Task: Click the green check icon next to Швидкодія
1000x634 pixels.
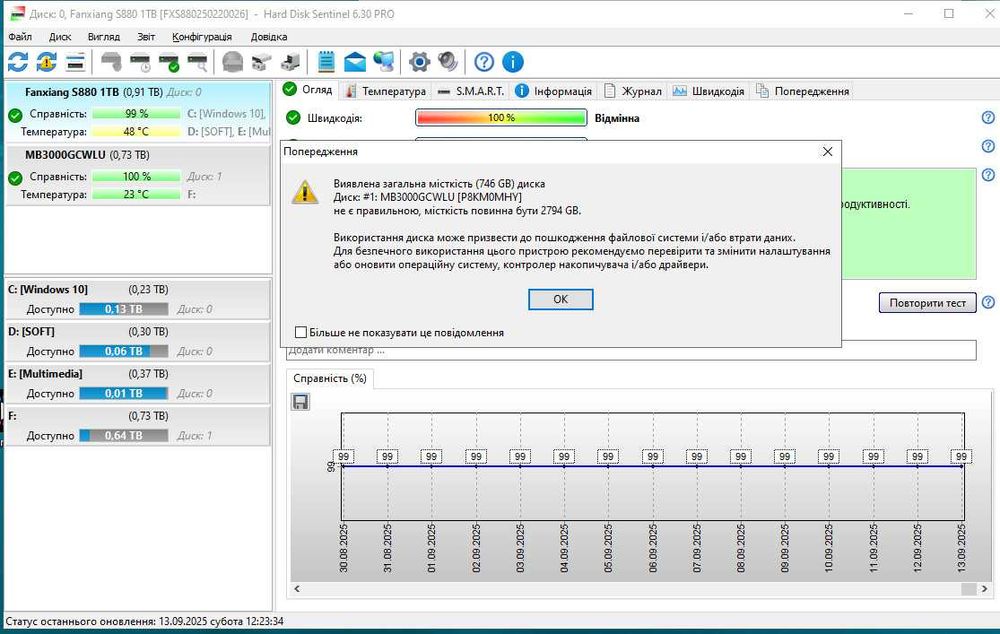Action: 293,118
